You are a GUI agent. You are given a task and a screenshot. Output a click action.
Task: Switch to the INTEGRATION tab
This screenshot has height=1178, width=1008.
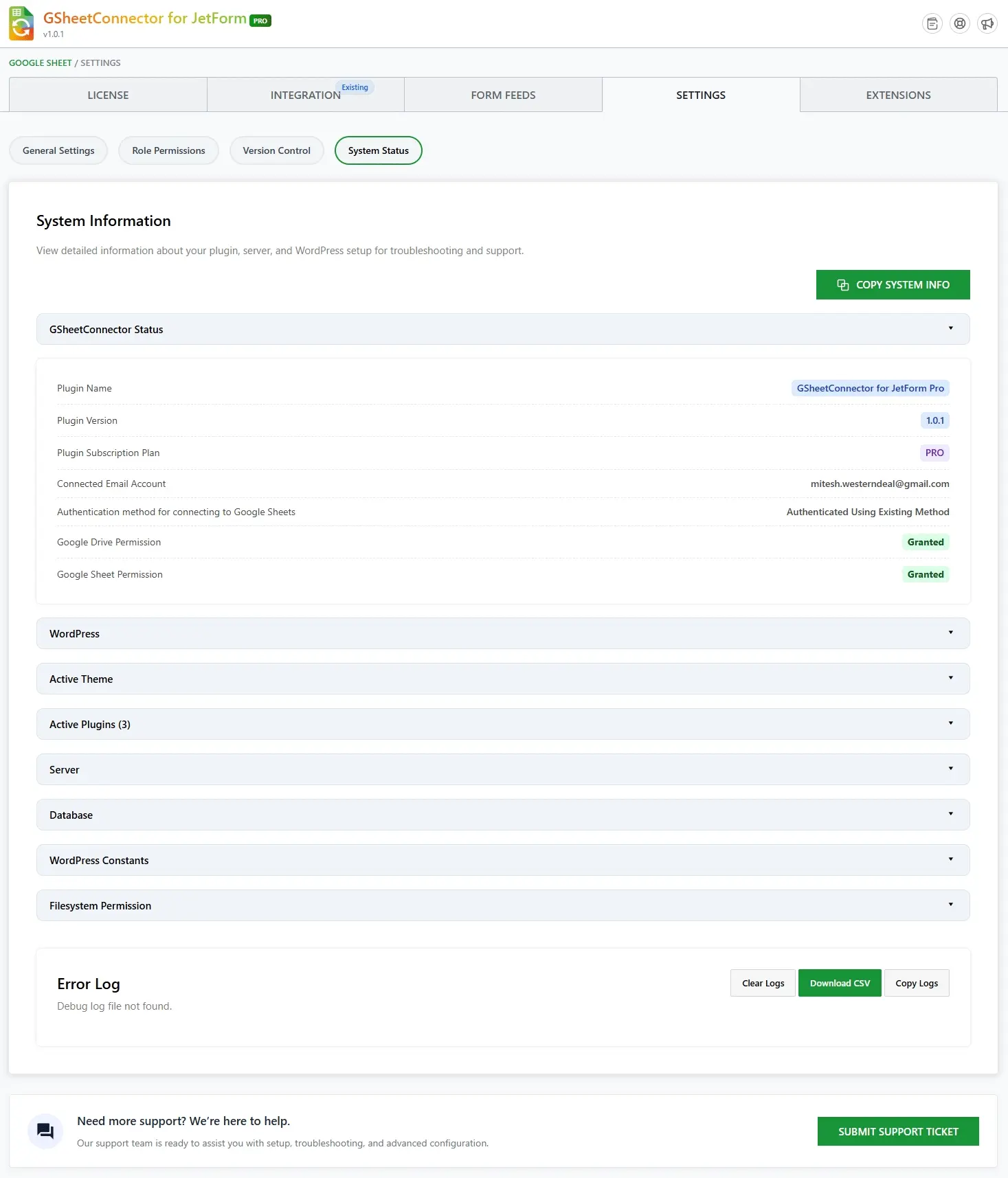pos(306,95)
